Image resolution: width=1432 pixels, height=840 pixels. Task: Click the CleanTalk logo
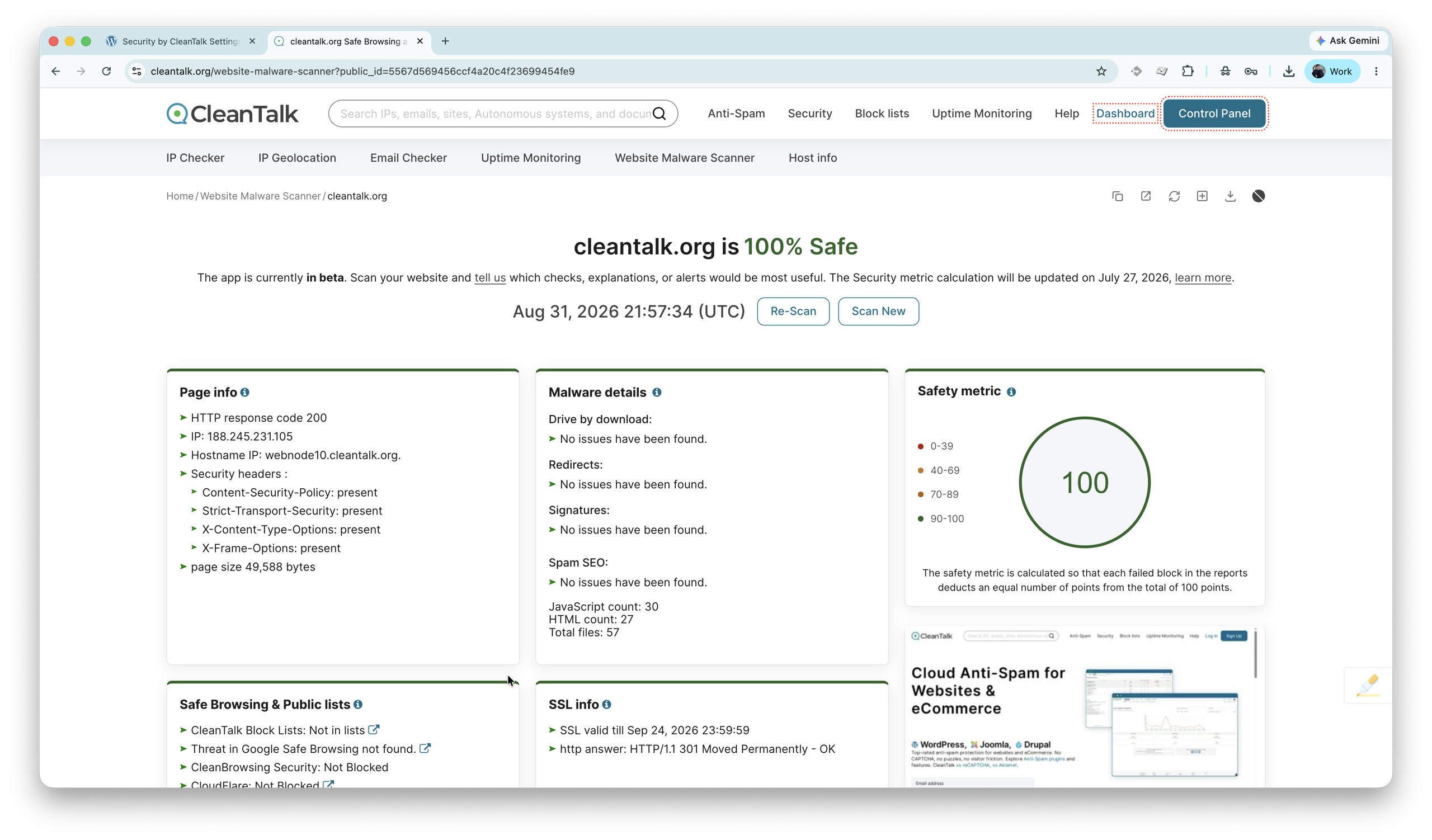pyautogui.click(x=232, y=114)
